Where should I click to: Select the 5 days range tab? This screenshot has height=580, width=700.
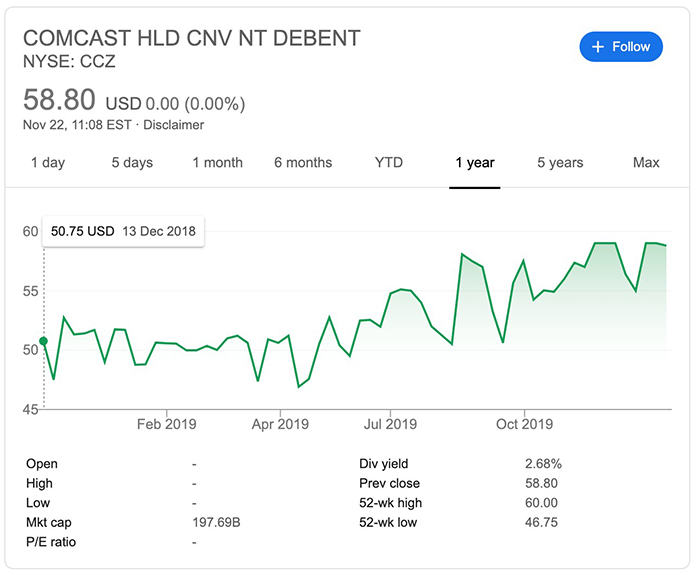pos(132,163)
